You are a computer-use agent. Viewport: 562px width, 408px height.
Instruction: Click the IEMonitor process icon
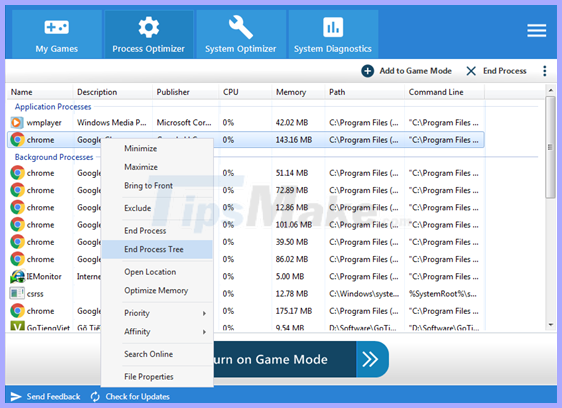point(17,276)
